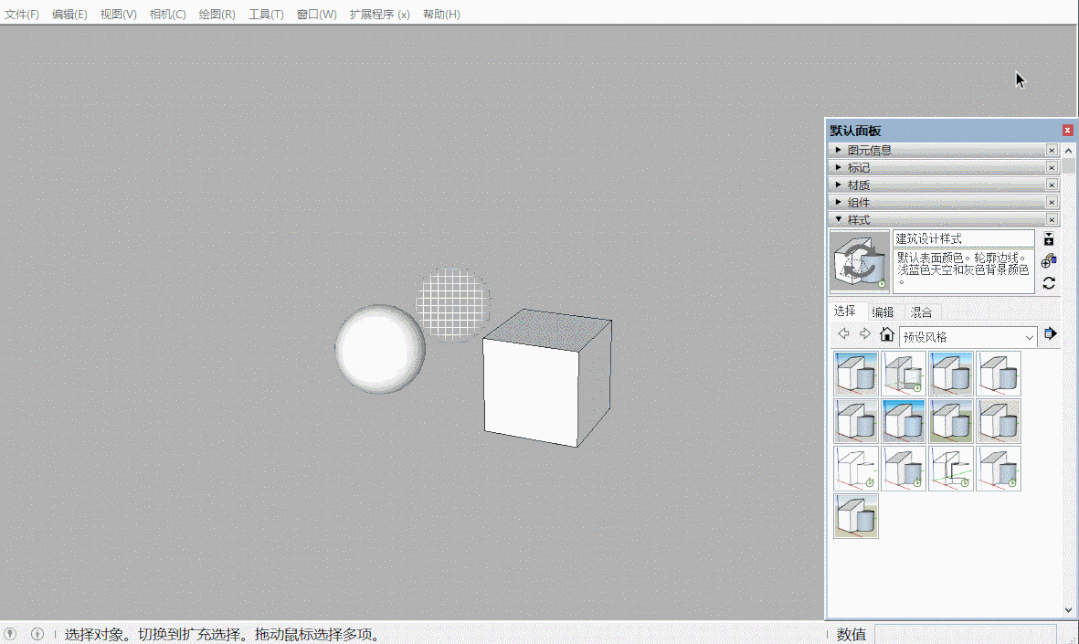Viewport: 1079px width, 644px height.
Task: Click the current style preview thumbnail
Action: pos(859,262)
